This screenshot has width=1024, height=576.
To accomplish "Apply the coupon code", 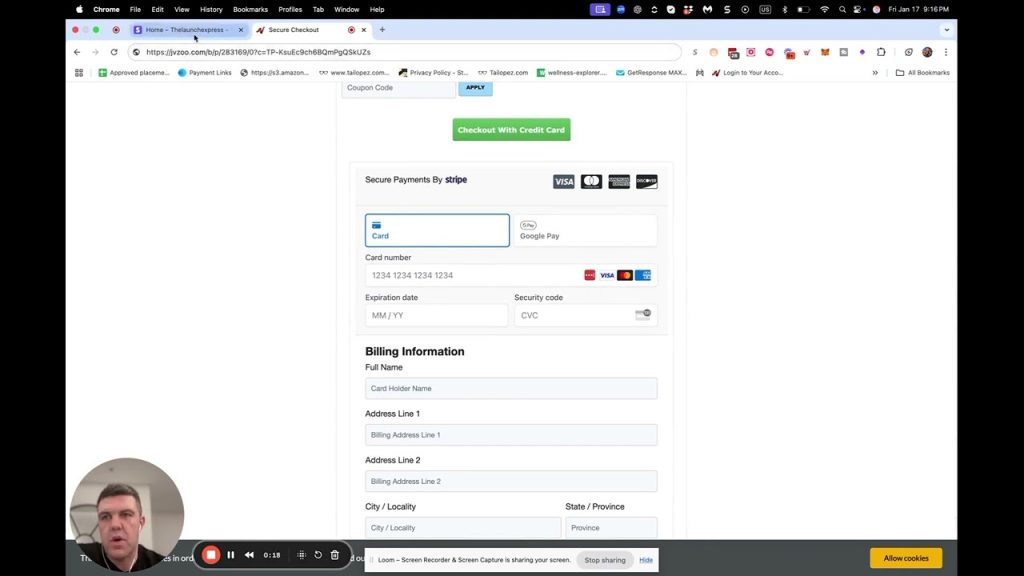I will pyautogui.click(x=475, y=88).
